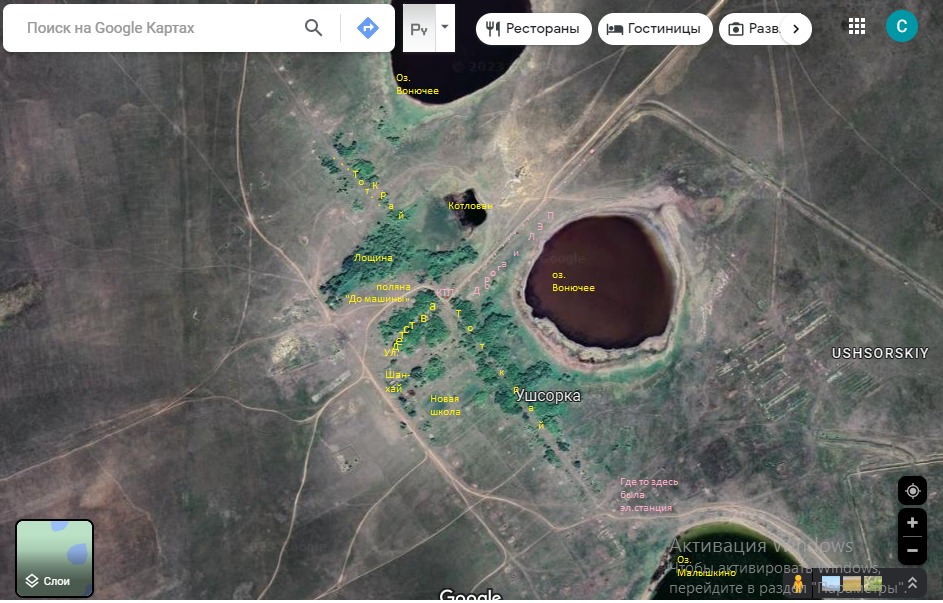Screen dimensions: 943x603
Task: Show my current location on map
Action: 912,491
